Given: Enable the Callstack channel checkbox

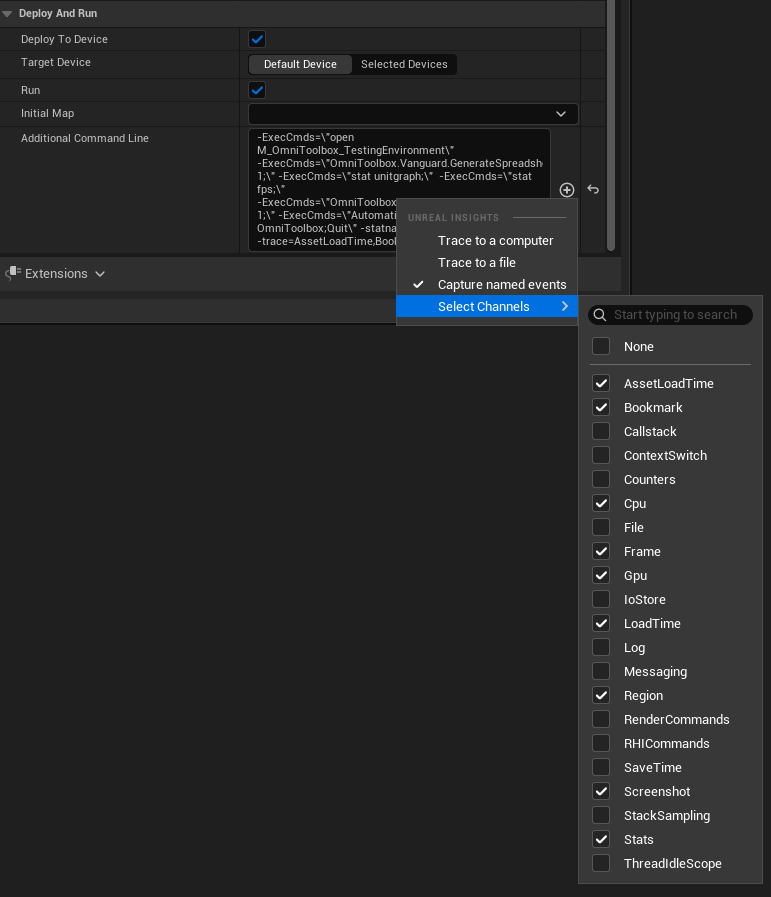Looking at the screenshot, I should (x=601, y=432).
